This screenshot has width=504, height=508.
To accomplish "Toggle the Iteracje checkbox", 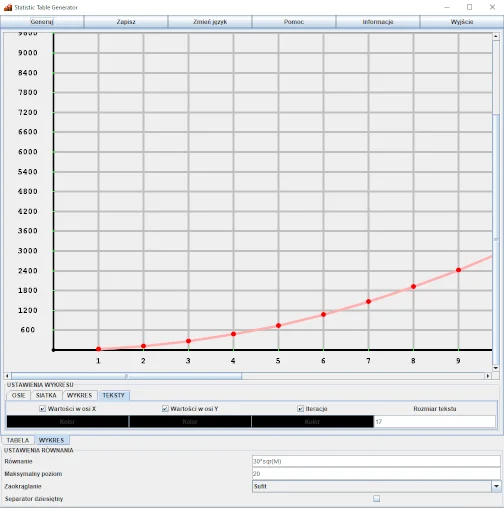I will coord(300,409).
